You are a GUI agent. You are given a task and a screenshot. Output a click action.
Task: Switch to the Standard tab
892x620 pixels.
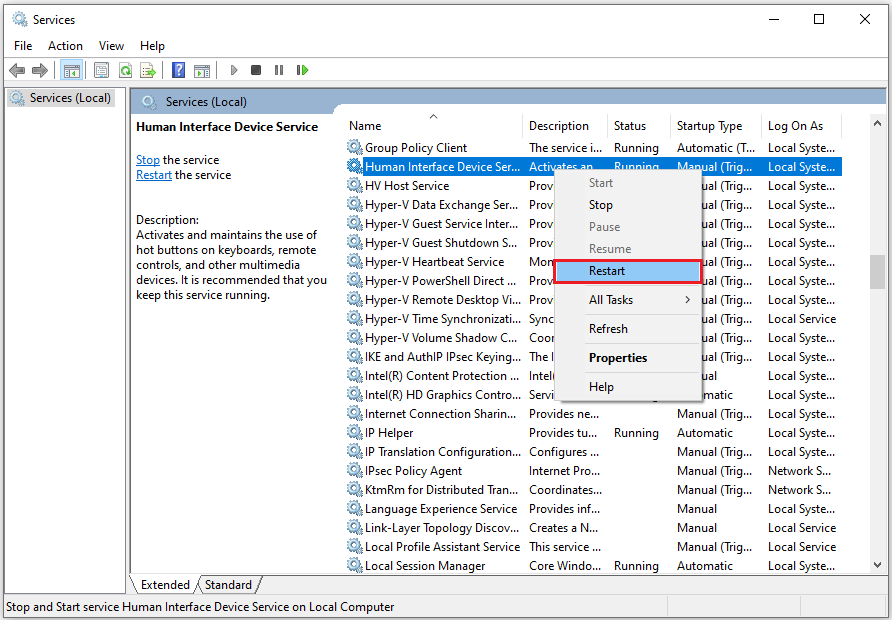coord(228,584)
